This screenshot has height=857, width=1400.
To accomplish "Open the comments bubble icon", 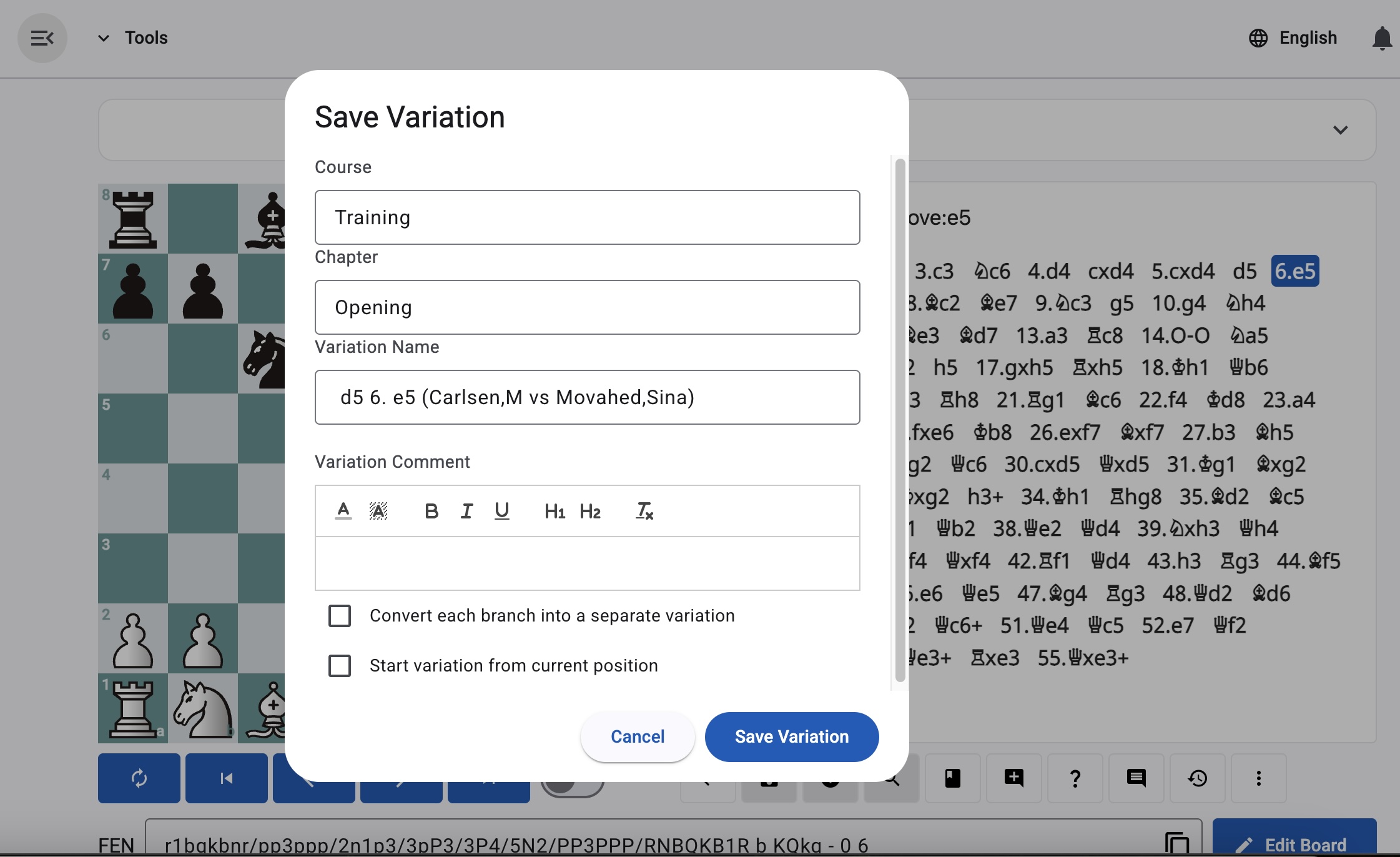I will pos(1136,778).
